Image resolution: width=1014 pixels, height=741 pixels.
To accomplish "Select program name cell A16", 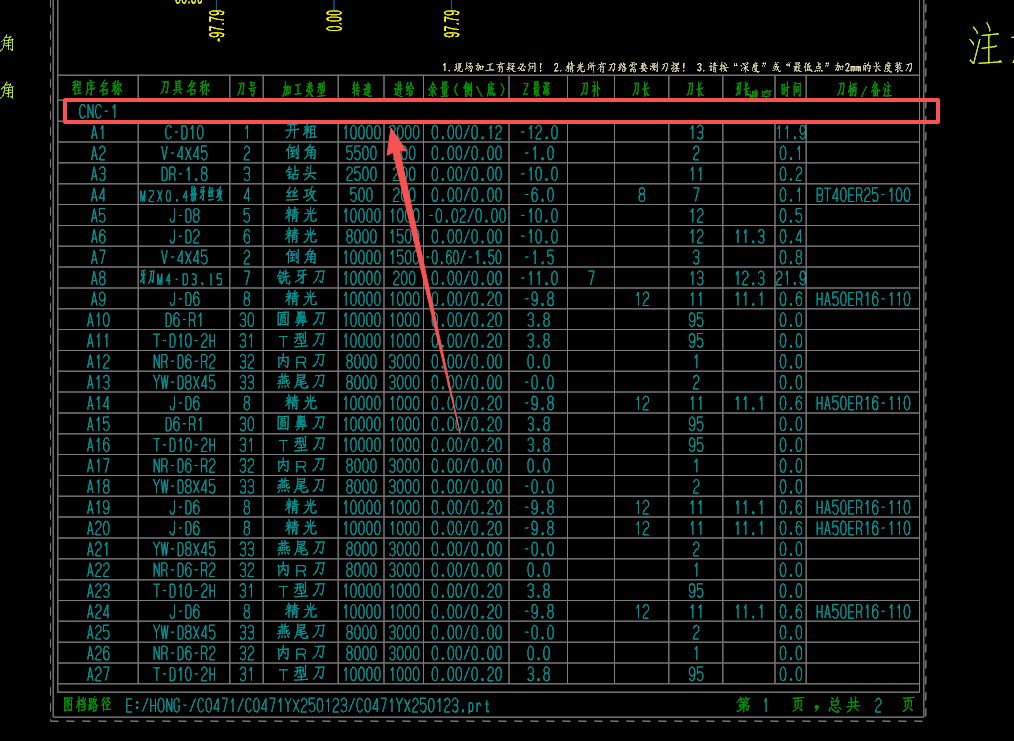I will tap(98, 445).
